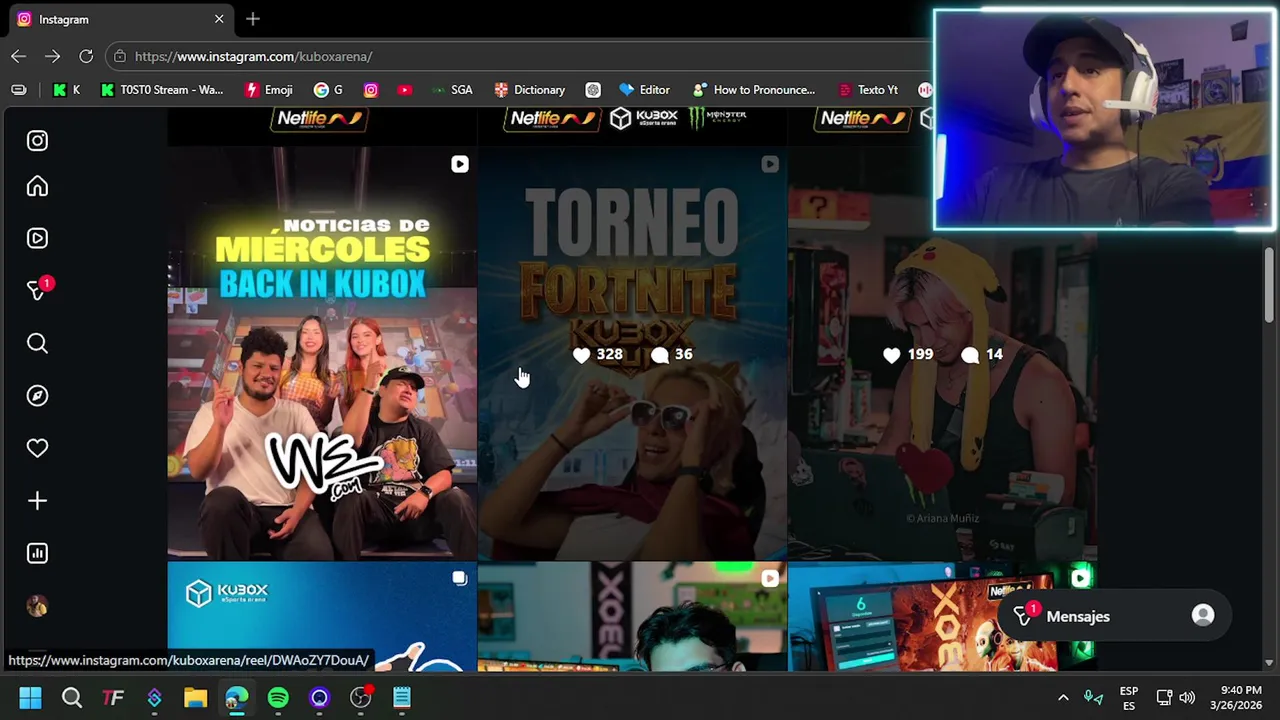
Task: Open Editor bookmark
Action: (x=645, y=90)
